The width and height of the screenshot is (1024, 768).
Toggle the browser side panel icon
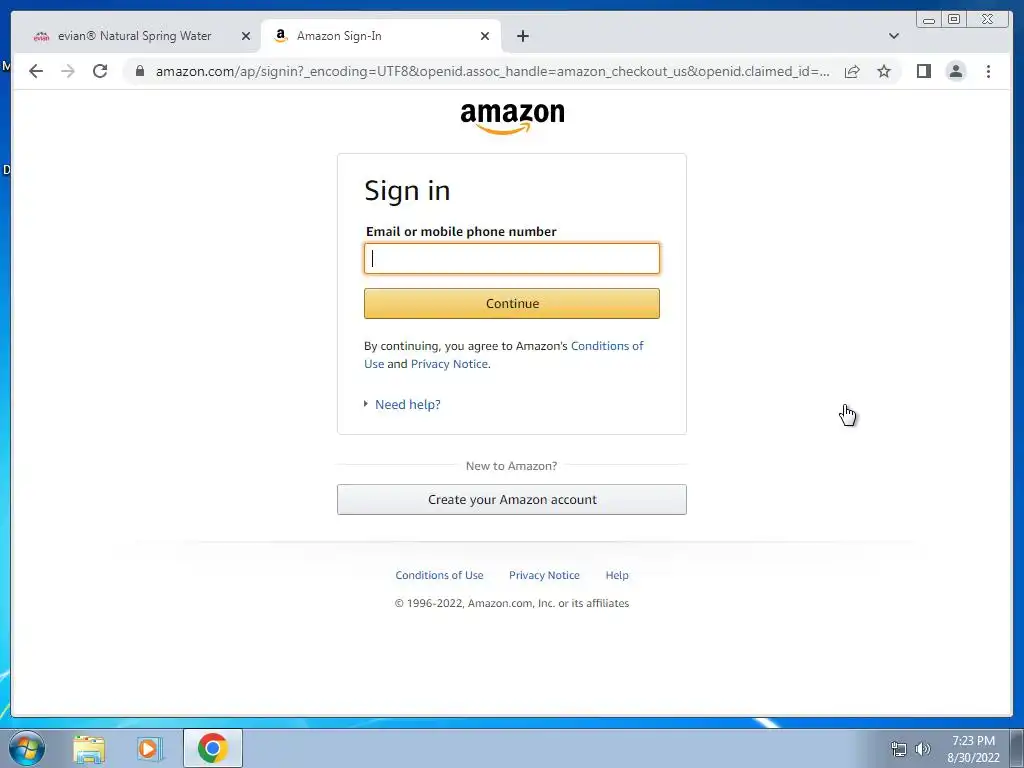point(923,71)
